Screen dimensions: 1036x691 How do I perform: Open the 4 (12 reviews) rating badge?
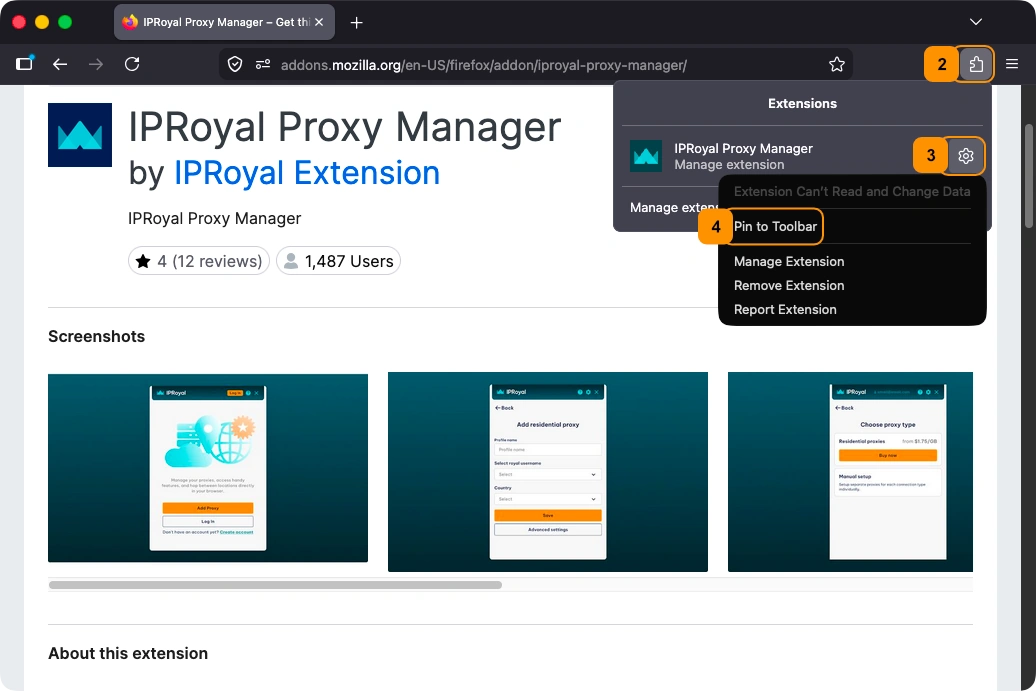[199, 261]
